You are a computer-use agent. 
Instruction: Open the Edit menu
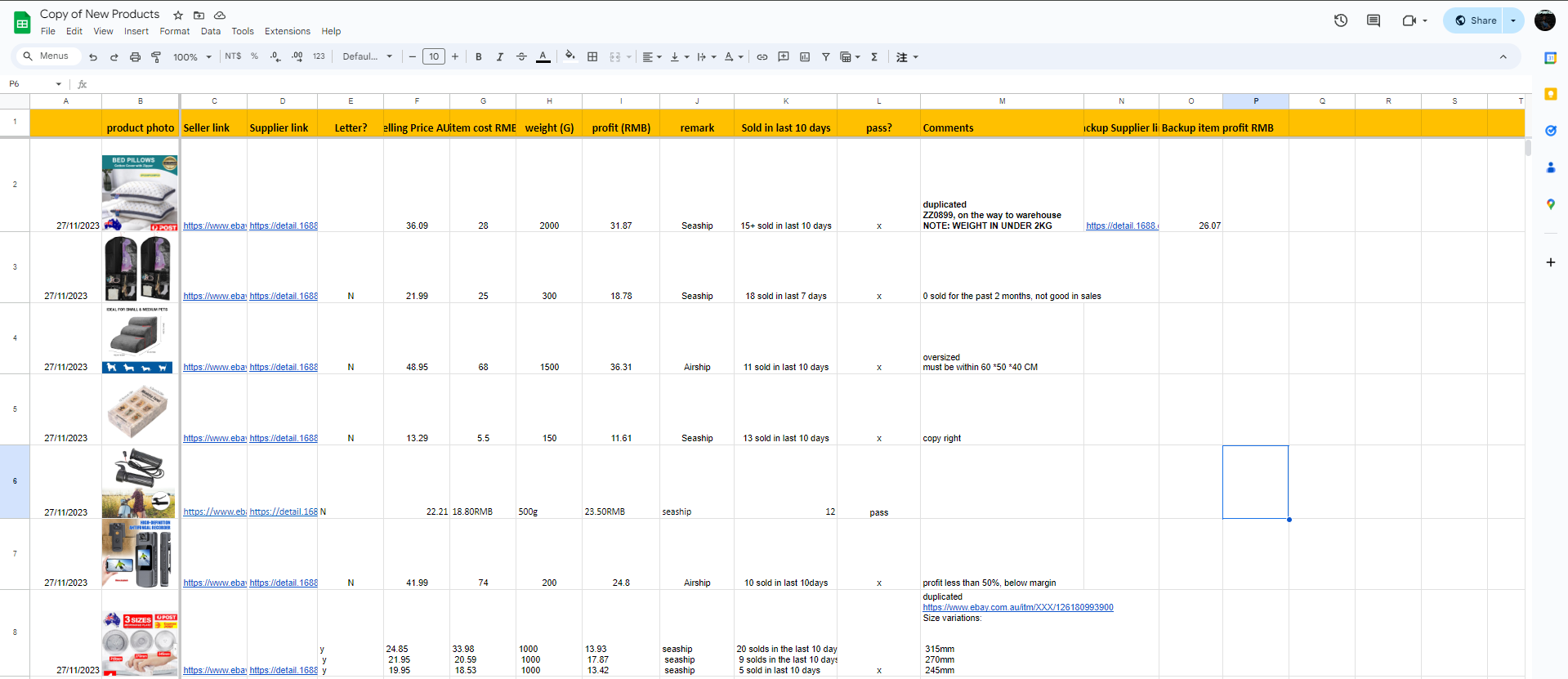tap(74, 31)
